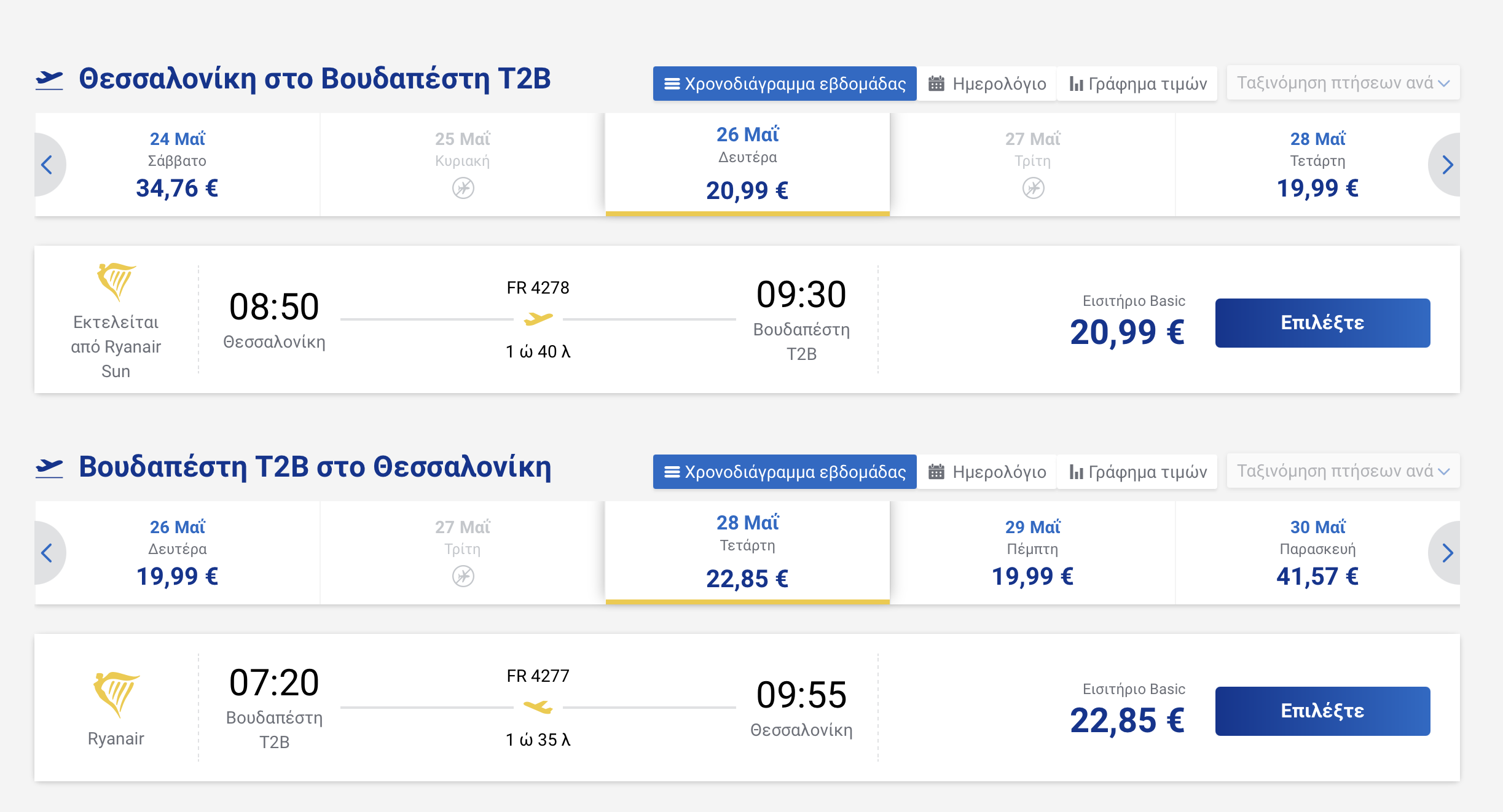Screen dimensions: 1503x812
Task: Open return Ταξινόμηση πτήσεων ανά dropdown
Action: pos(1343,471)
